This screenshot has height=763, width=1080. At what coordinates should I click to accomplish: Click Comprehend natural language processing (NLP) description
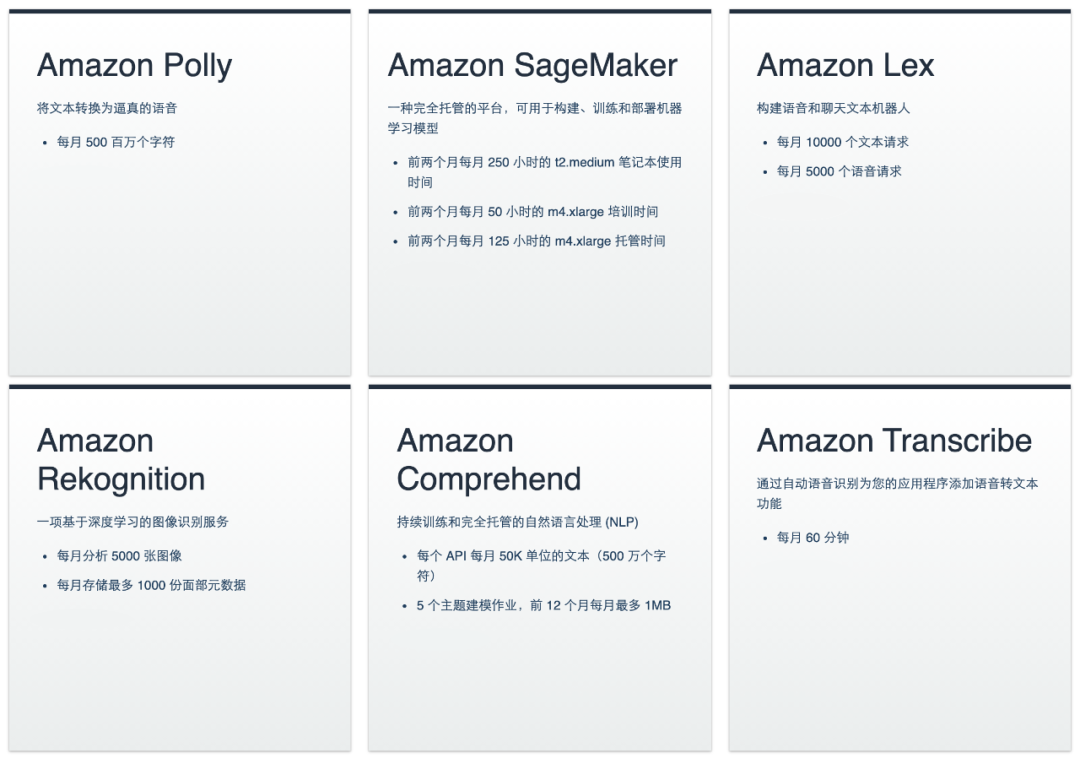point(517,522)
